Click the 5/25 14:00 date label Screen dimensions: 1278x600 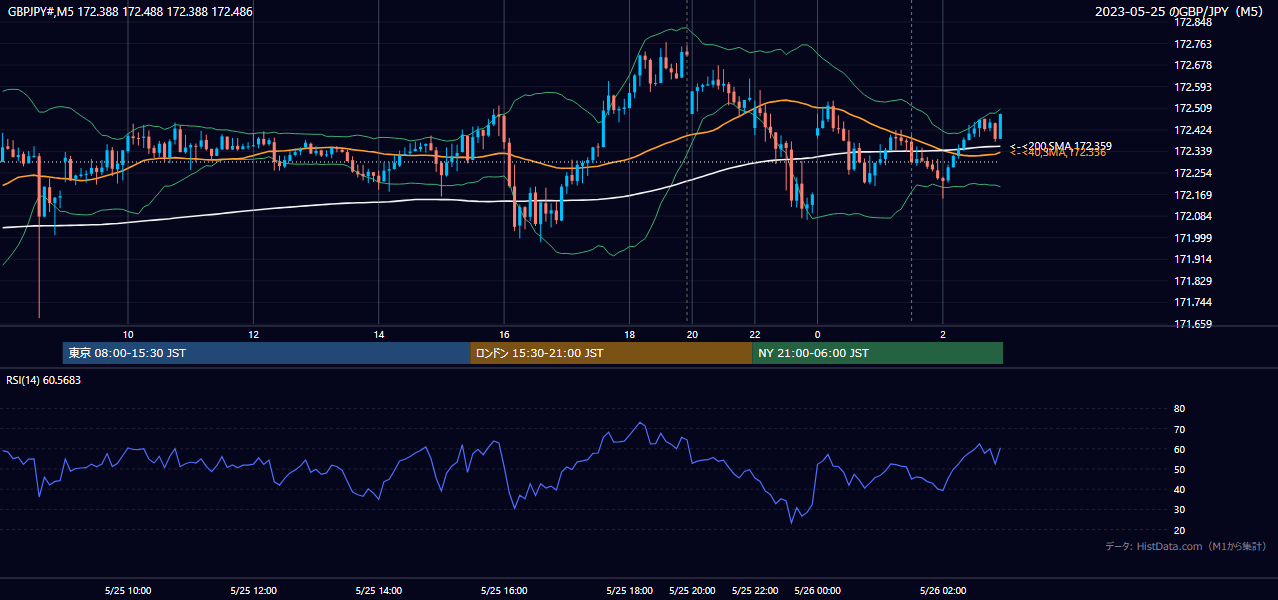[x=379, y=591]
